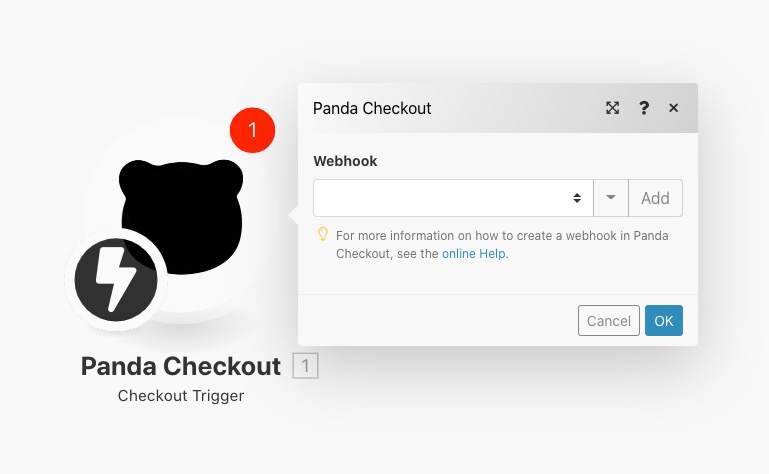This screenshot has height=474, width=769.
Task: Close the Panda Checkout dialog with X
Action: (x=673, y=108)
